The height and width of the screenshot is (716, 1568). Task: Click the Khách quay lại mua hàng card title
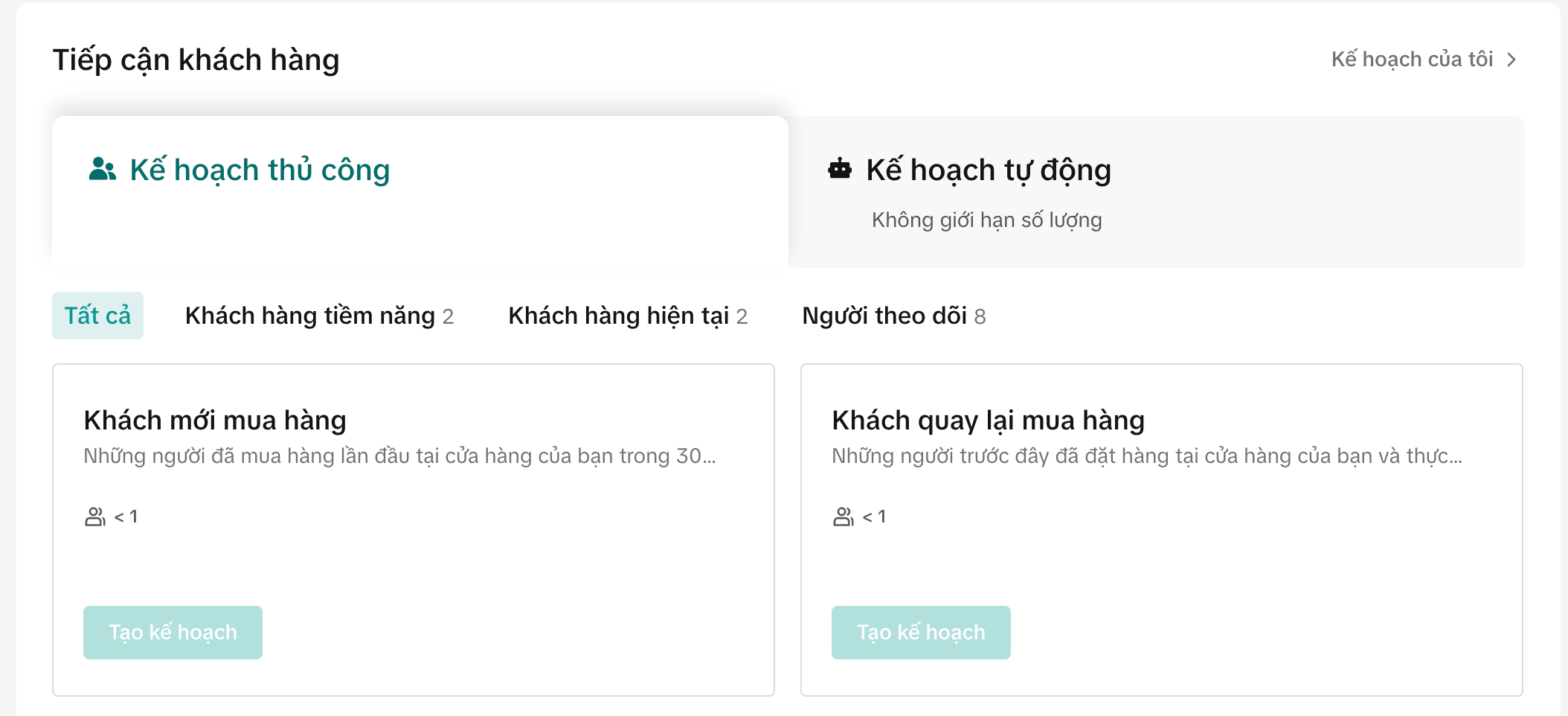(x=988, y=421)
